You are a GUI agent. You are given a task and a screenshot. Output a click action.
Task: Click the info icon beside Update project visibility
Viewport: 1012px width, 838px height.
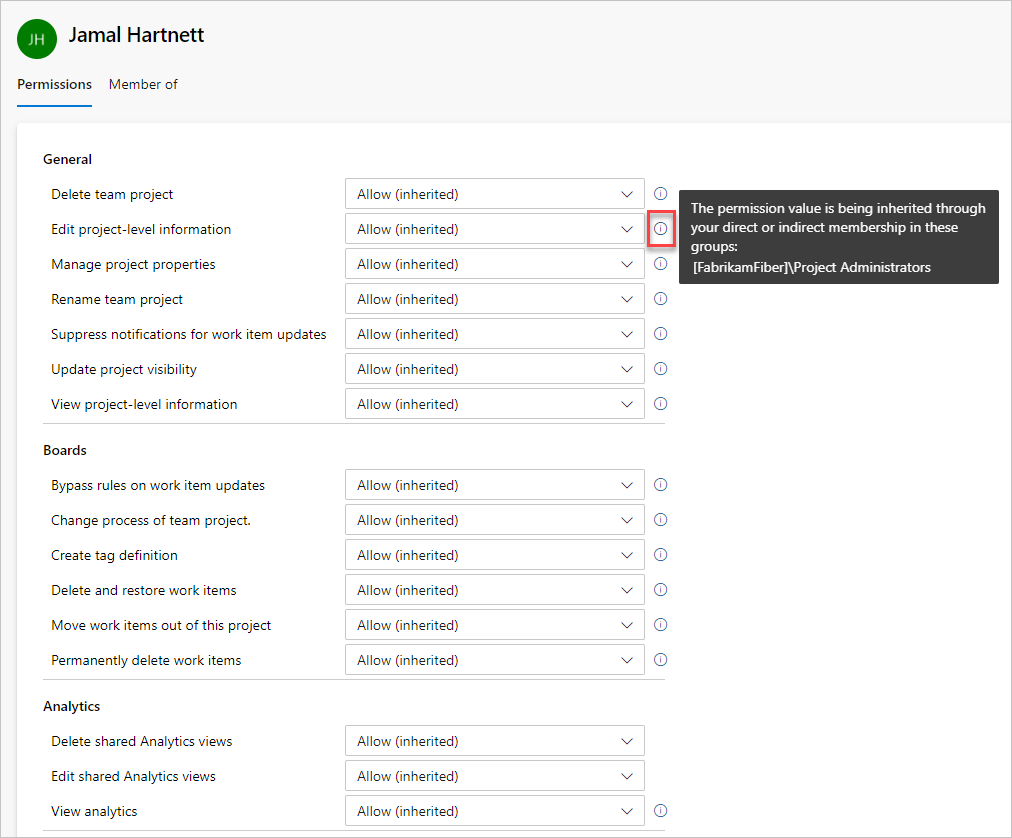[x=660, y=369]
